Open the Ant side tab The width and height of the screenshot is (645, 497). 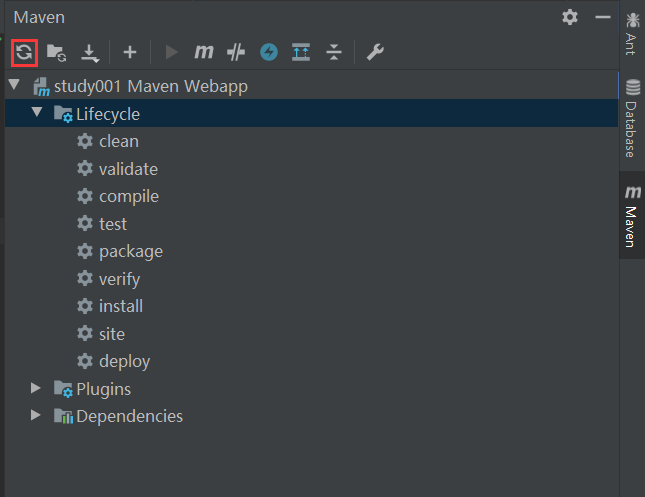[x=632, y=33]
